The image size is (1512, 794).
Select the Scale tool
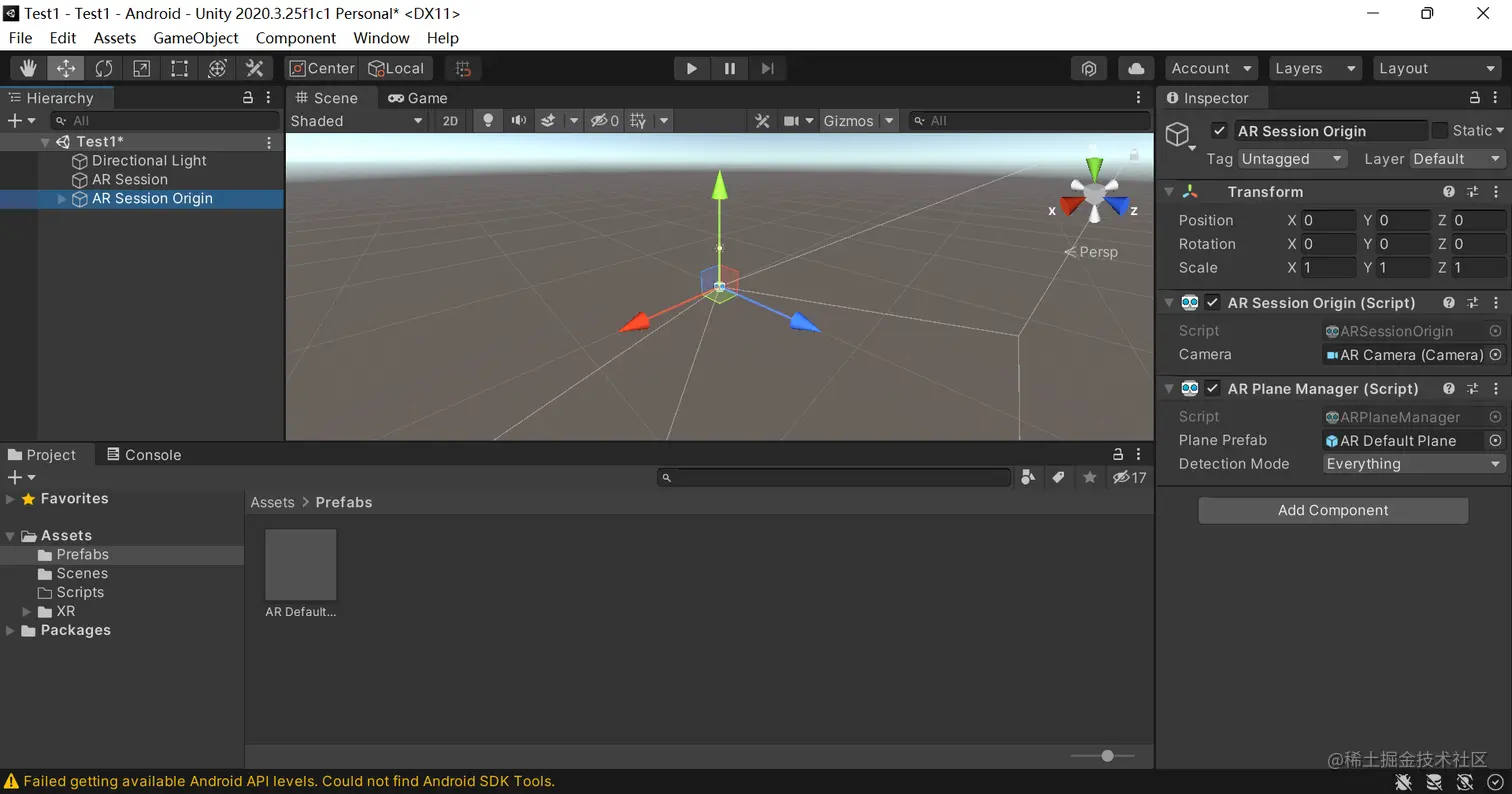pos(142,68)
